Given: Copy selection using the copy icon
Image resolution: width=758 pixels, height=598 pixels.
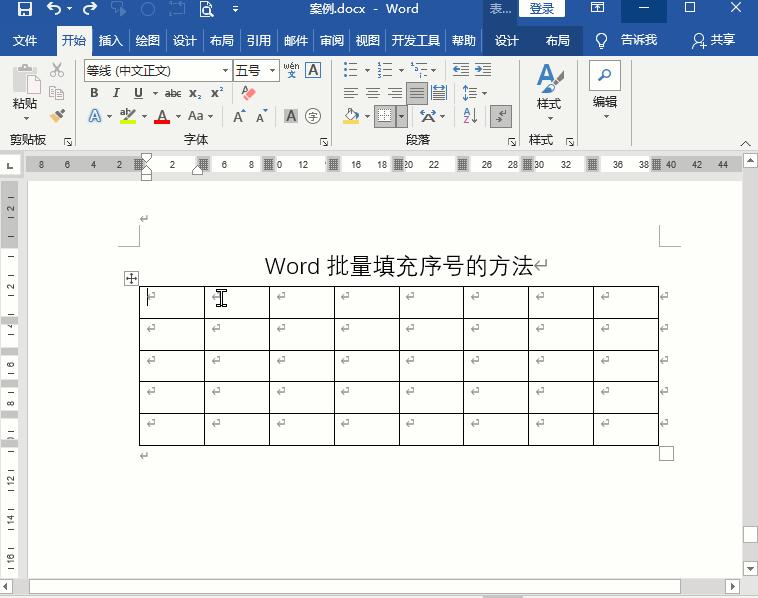Looking at the screenshot, I should [56, 92].
